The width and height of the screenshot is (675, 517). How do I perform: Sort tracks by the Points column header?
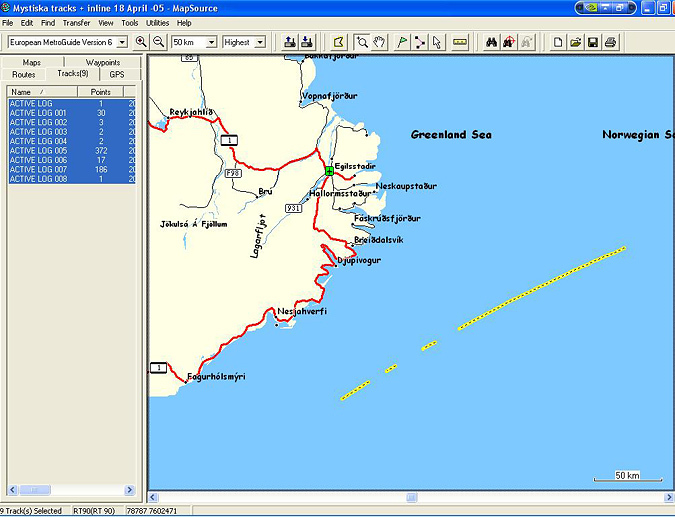(x=100, y=92)
